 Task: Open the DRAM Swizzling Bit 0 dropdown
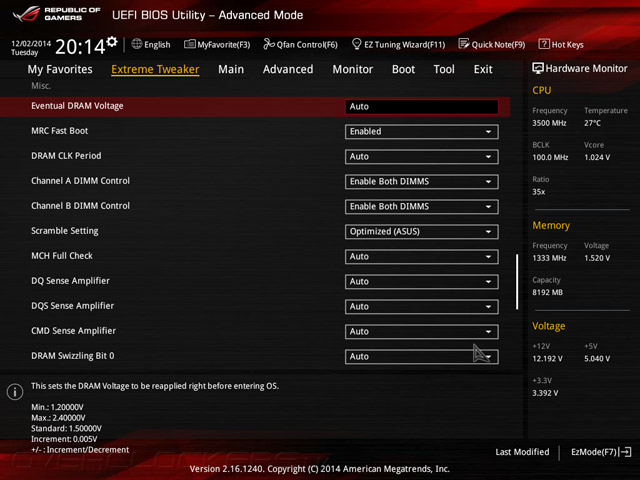click(422, 357)
